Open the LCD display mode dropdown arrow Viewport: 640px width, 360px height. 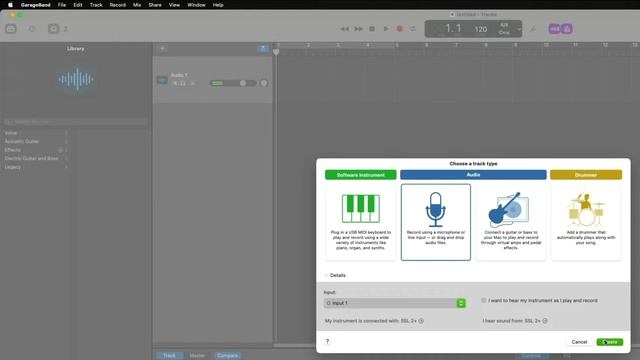click(519, 29)
